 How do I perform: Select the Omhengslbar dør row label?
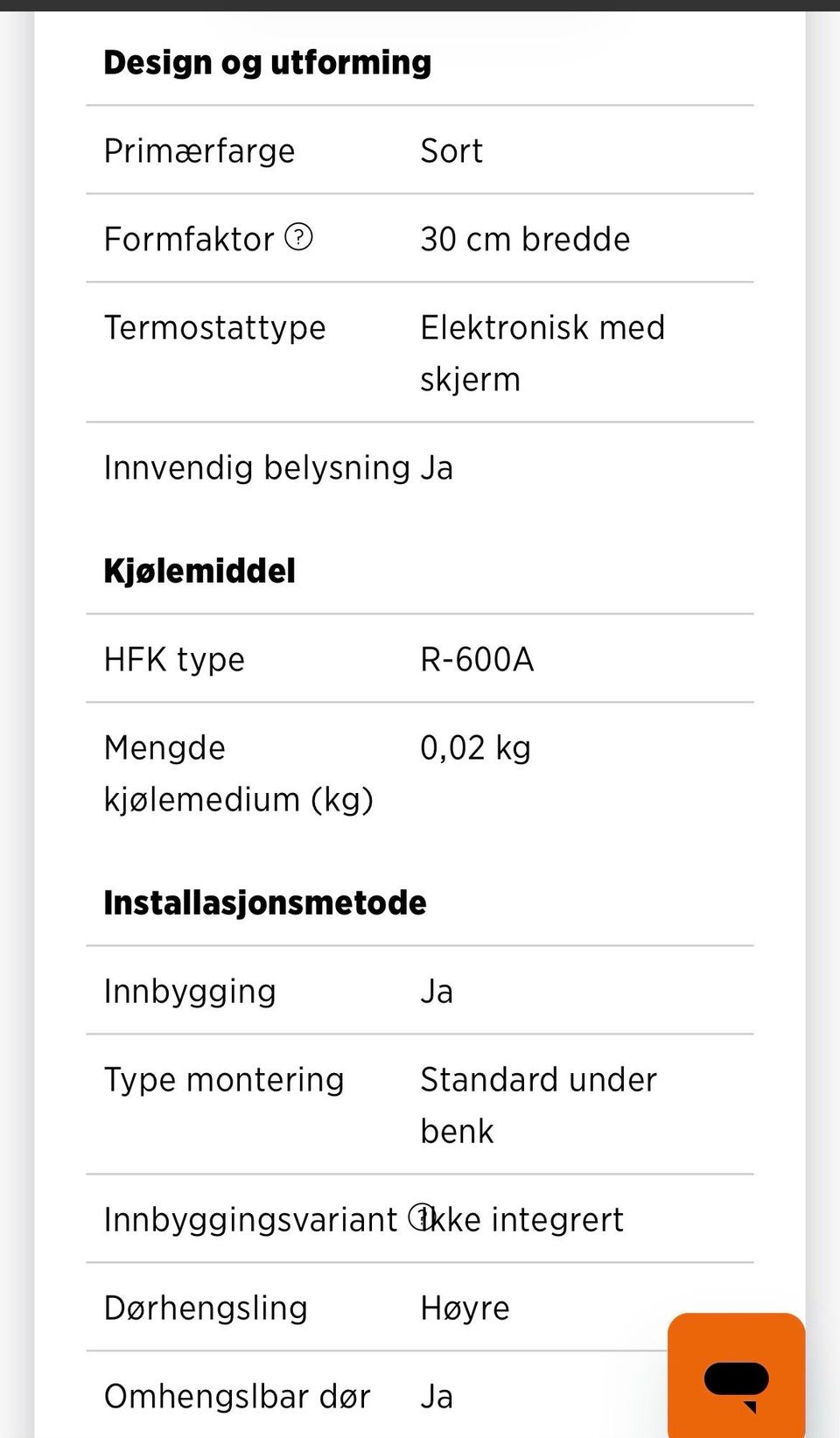click(x=237, y=1396)
